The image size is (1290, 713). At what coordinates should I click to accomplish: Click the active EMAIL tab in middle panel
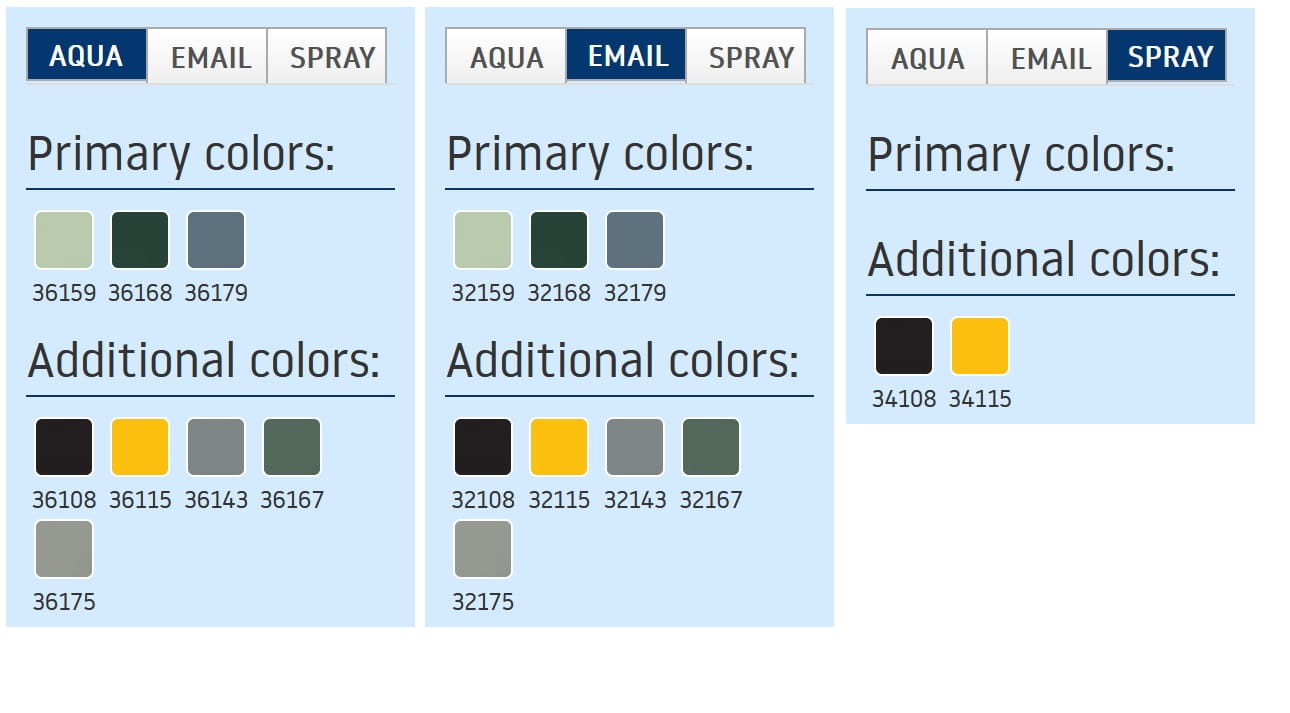pyautogui.click(x=627, y=56)
